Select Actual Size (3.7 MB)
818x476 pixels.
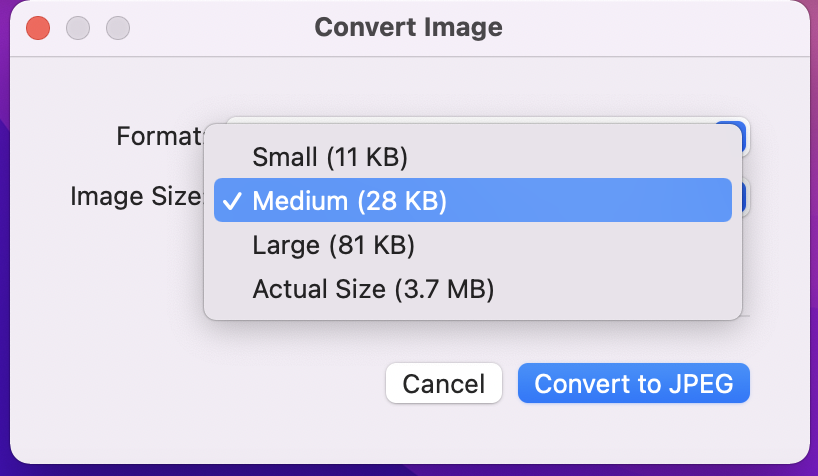[x=473, y=289]
